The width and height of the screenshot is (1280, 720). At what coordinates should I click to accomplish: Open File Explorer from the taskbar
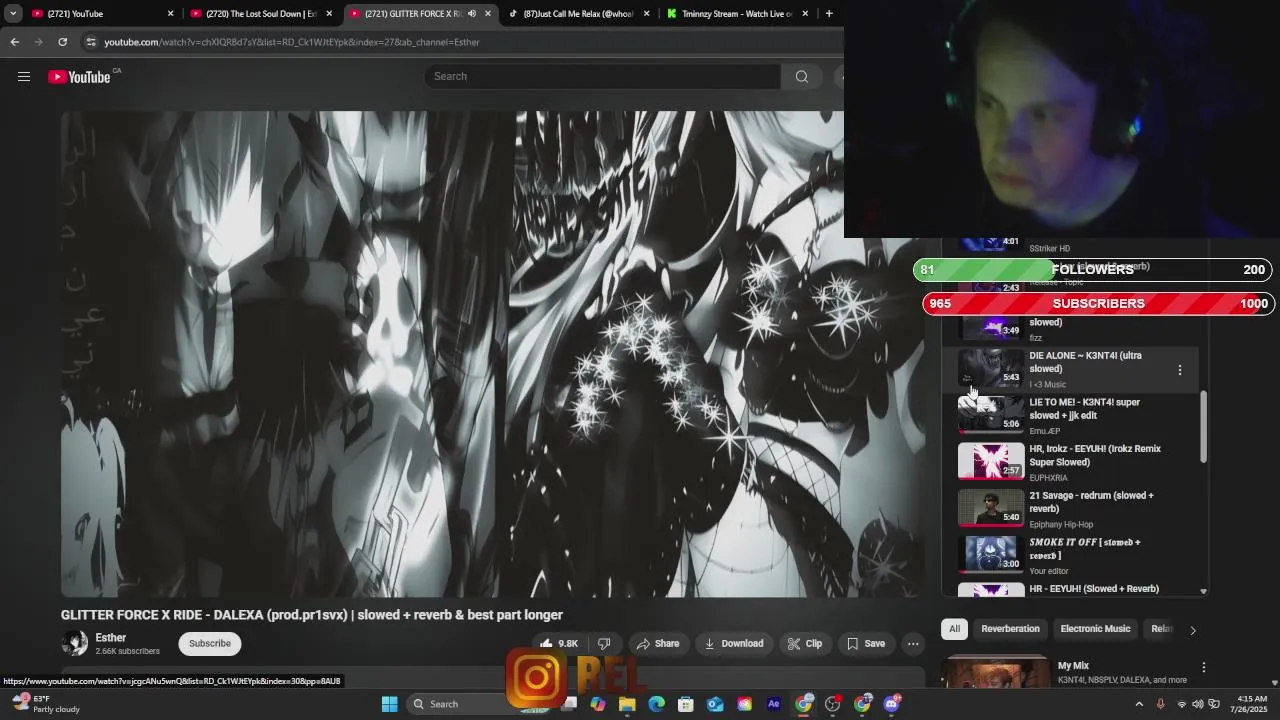(x=627, y=704)
